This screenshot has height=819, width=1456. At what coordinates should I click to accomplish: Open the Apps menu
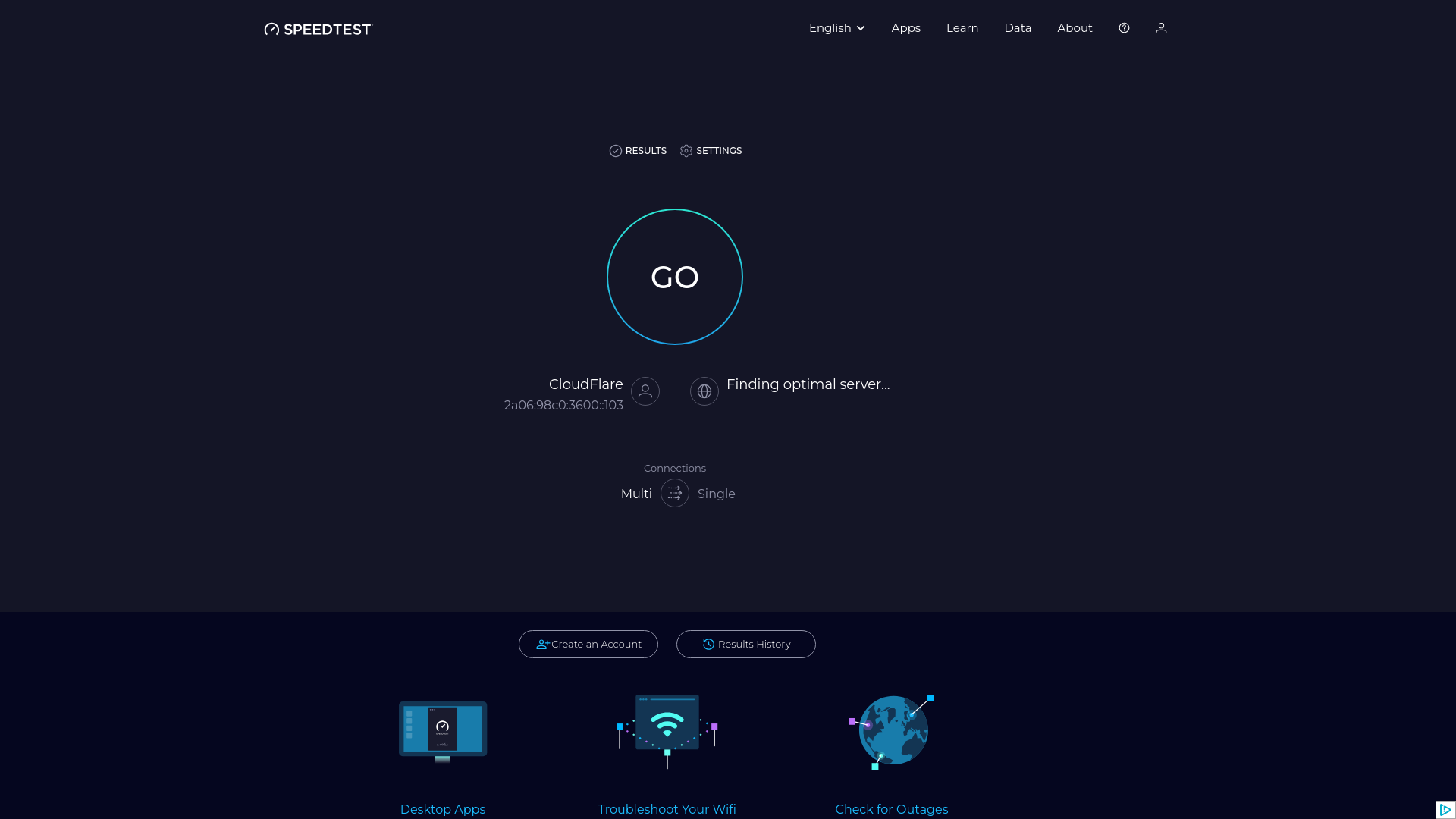pos(906,28)
